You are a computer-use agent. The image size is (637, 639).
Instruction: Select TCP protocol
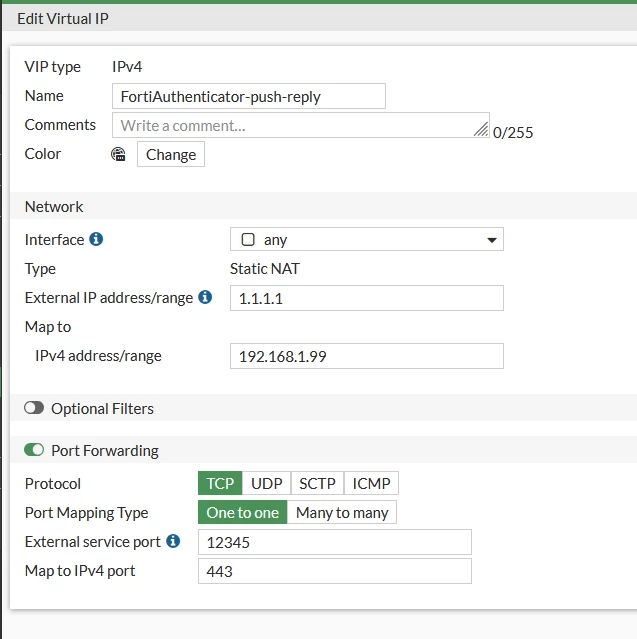(x=220, y=483)
